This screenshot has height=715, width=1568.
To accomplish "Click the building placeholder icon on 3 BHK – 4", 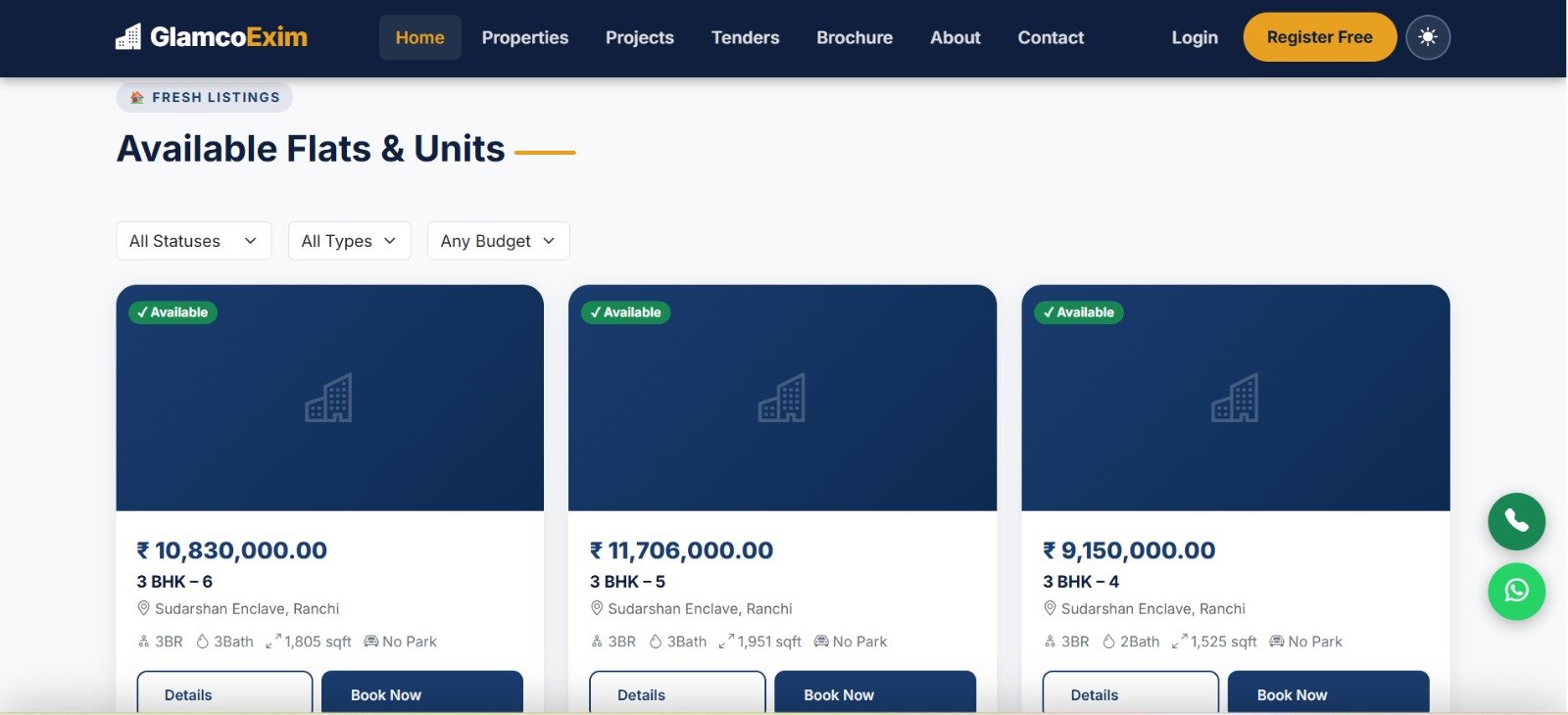I will [x=1235, y=399].
